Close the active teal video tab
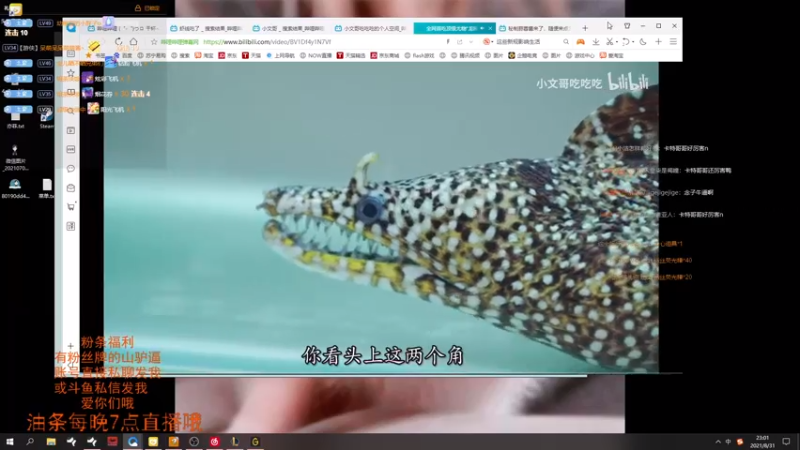This screenshot has width=800, height=450. (490, 28)
